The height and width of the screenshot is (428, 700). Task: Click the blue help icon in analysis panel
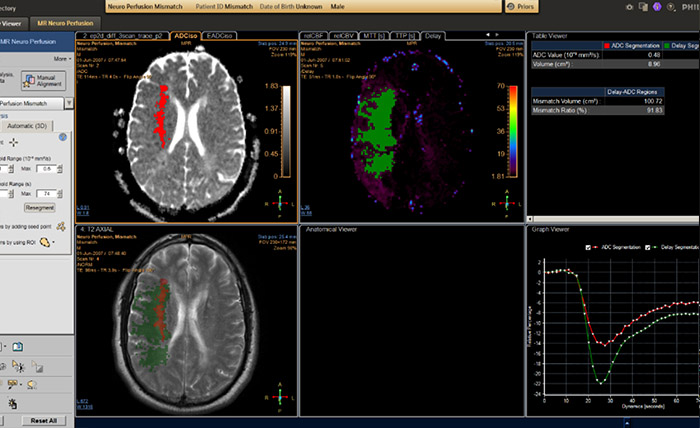(x=62, y=137)
